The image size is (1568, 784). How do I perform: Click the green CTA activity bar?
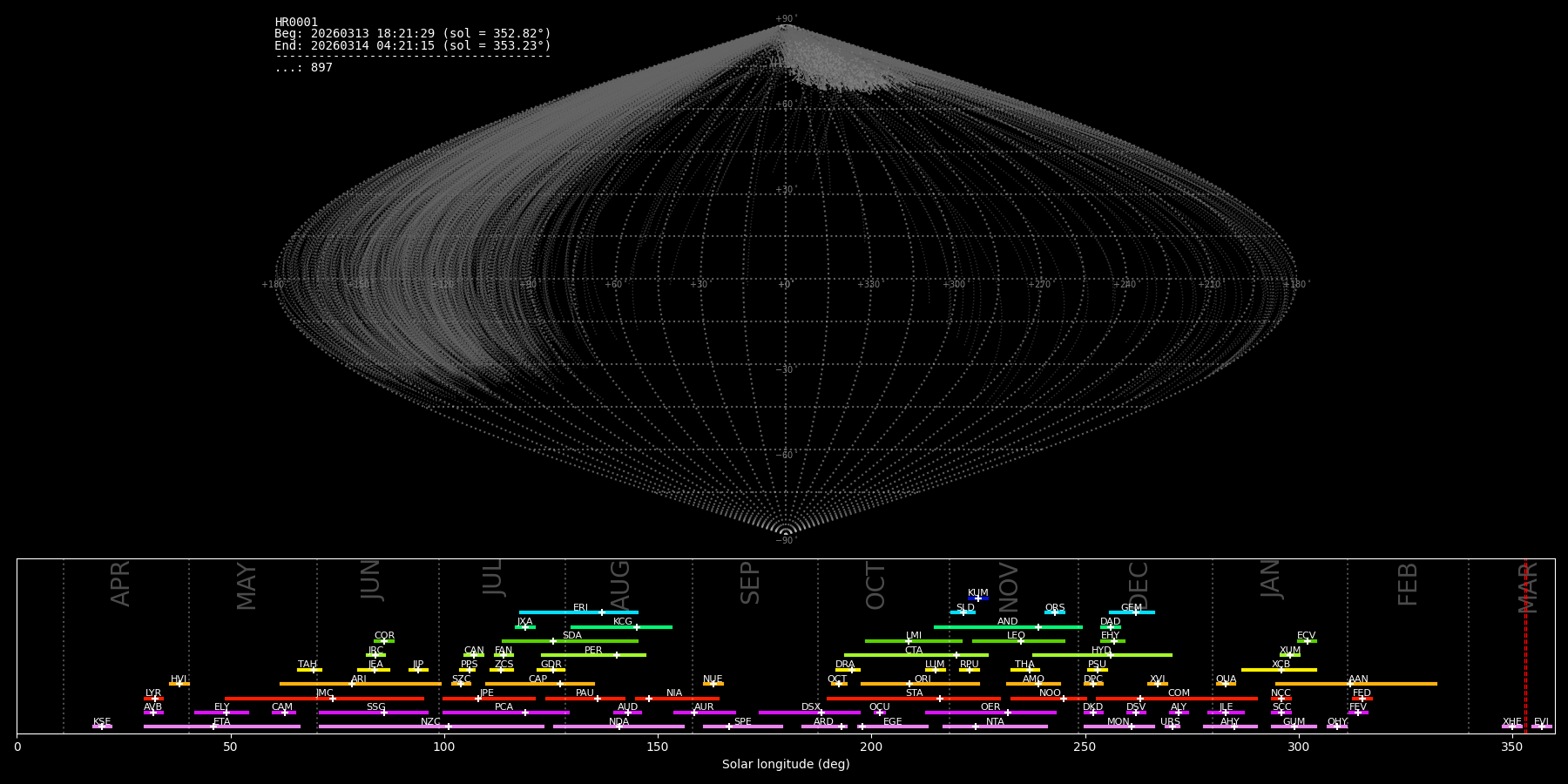pos(916,655)
